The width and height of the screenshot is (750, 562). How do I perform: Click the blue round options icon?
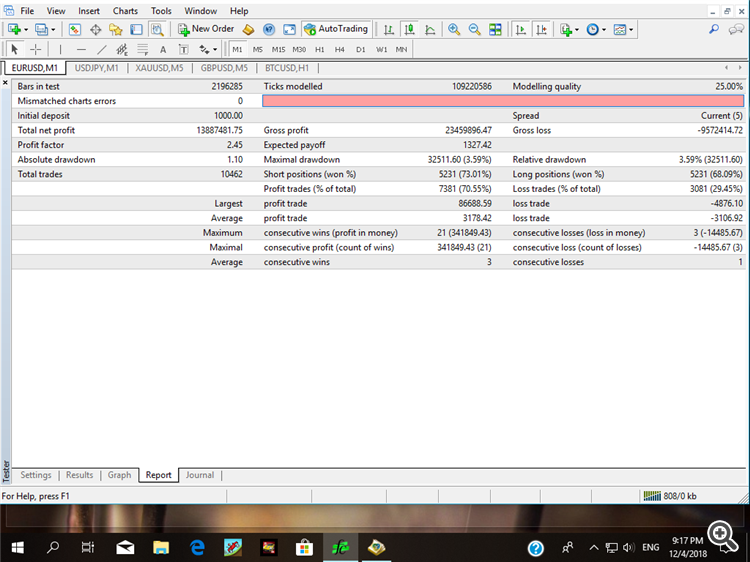pyautogui.click(x=269, y=30)
